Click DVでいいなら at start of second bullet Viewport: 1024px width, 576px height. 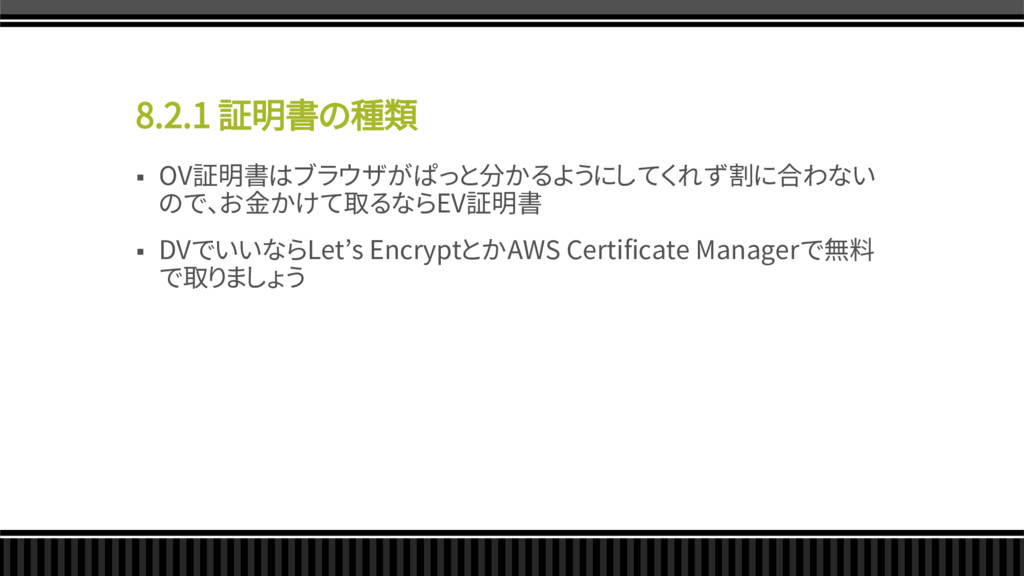click(233, 251)
